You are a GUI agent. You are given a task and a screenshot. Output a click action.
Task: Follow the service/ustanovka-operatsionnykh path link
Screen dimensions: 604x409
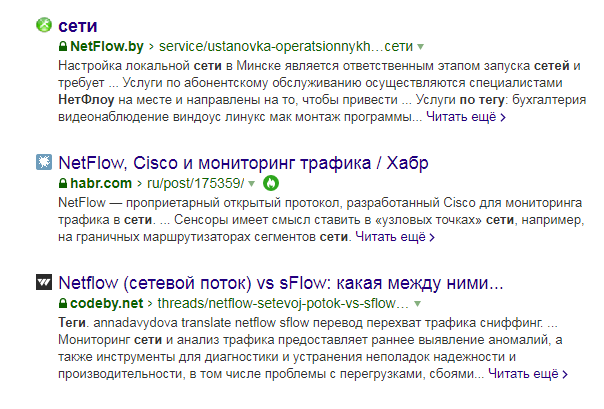point(286,47)
